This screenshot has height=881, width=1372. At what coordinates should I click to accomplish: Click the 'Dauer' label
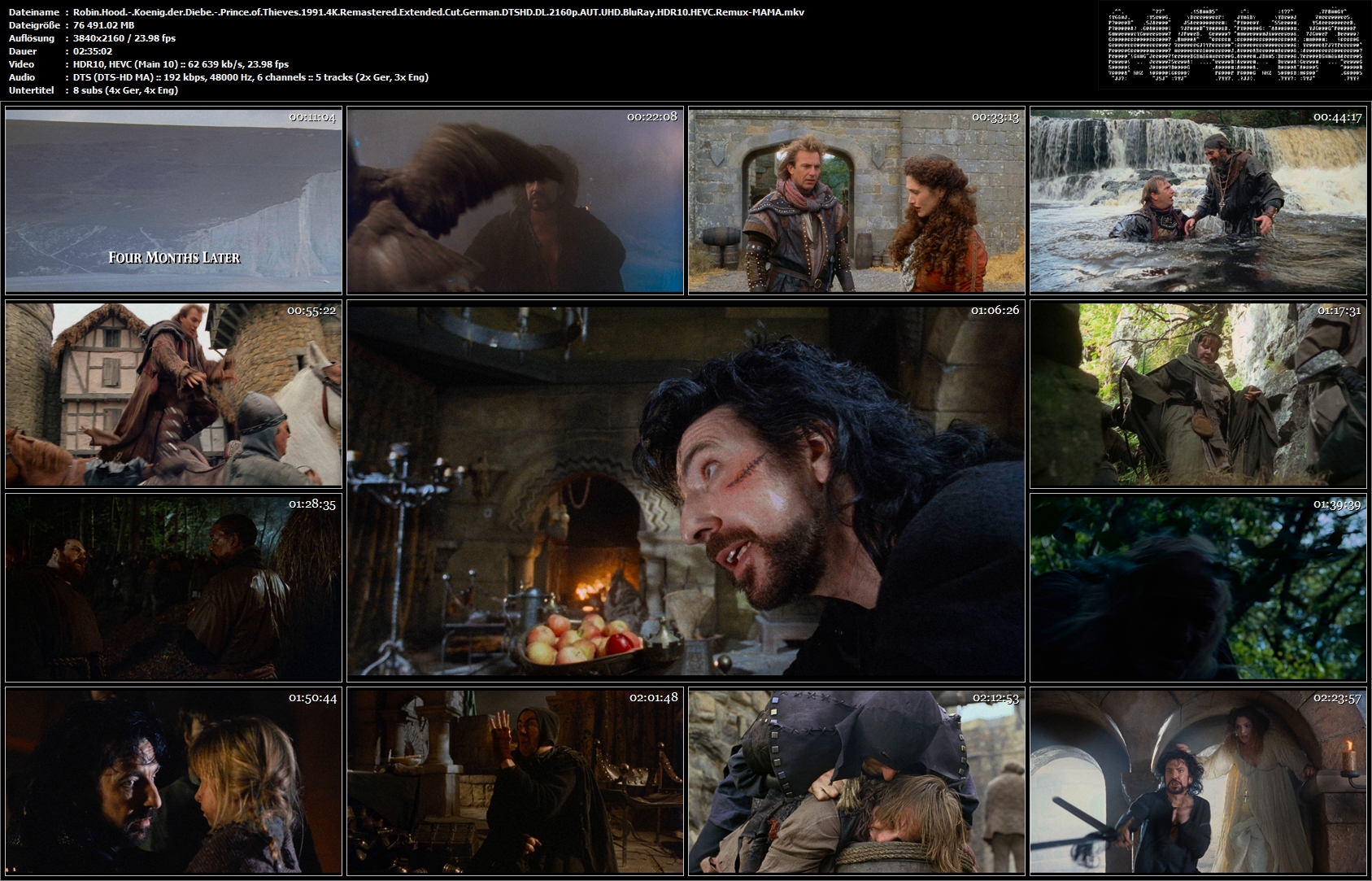coord(21,51)
